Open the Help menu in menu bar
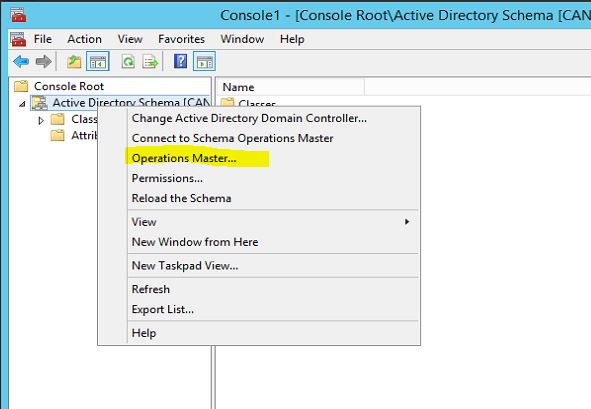 point(292,39)
